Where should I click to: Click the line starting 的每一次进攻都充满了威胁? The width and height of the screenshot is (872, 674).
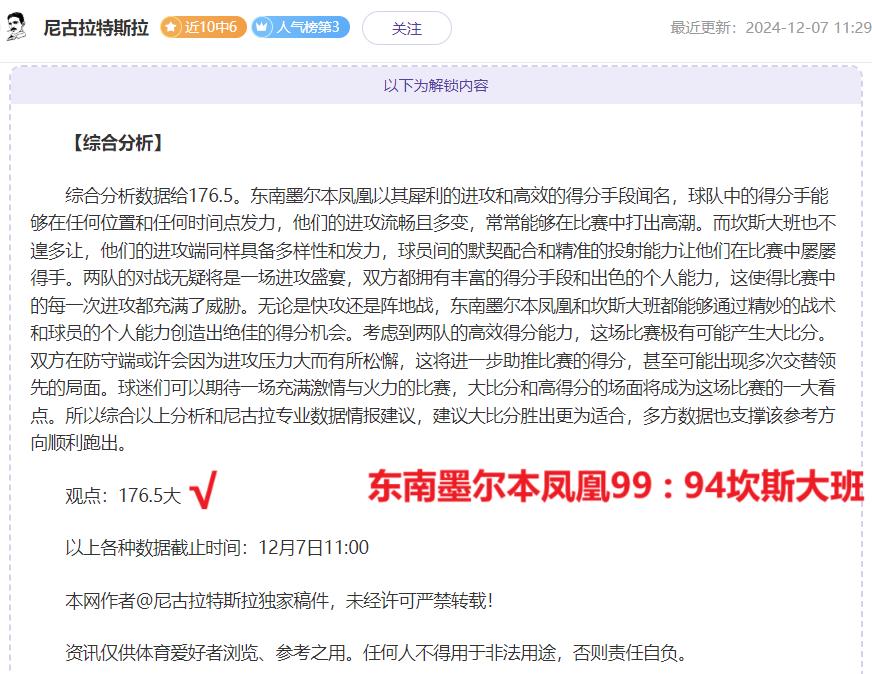pyautogui.click(x=433, y=305)
